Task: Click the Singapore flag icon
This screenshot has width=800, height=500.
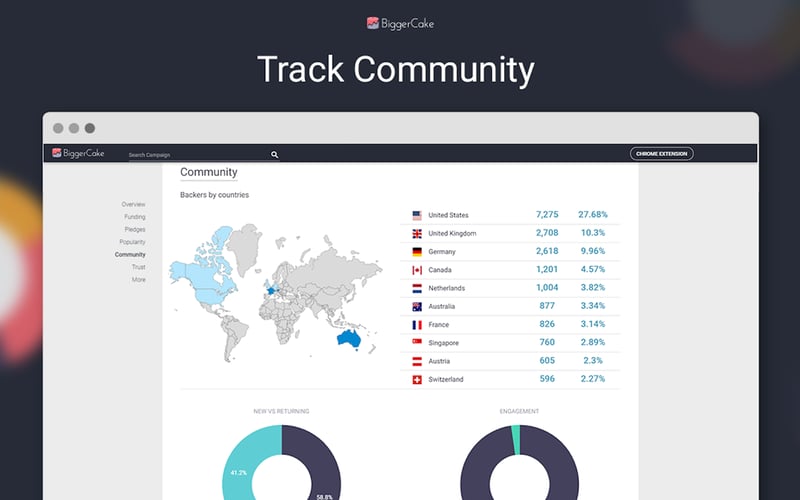Action: tap(417, 342)
